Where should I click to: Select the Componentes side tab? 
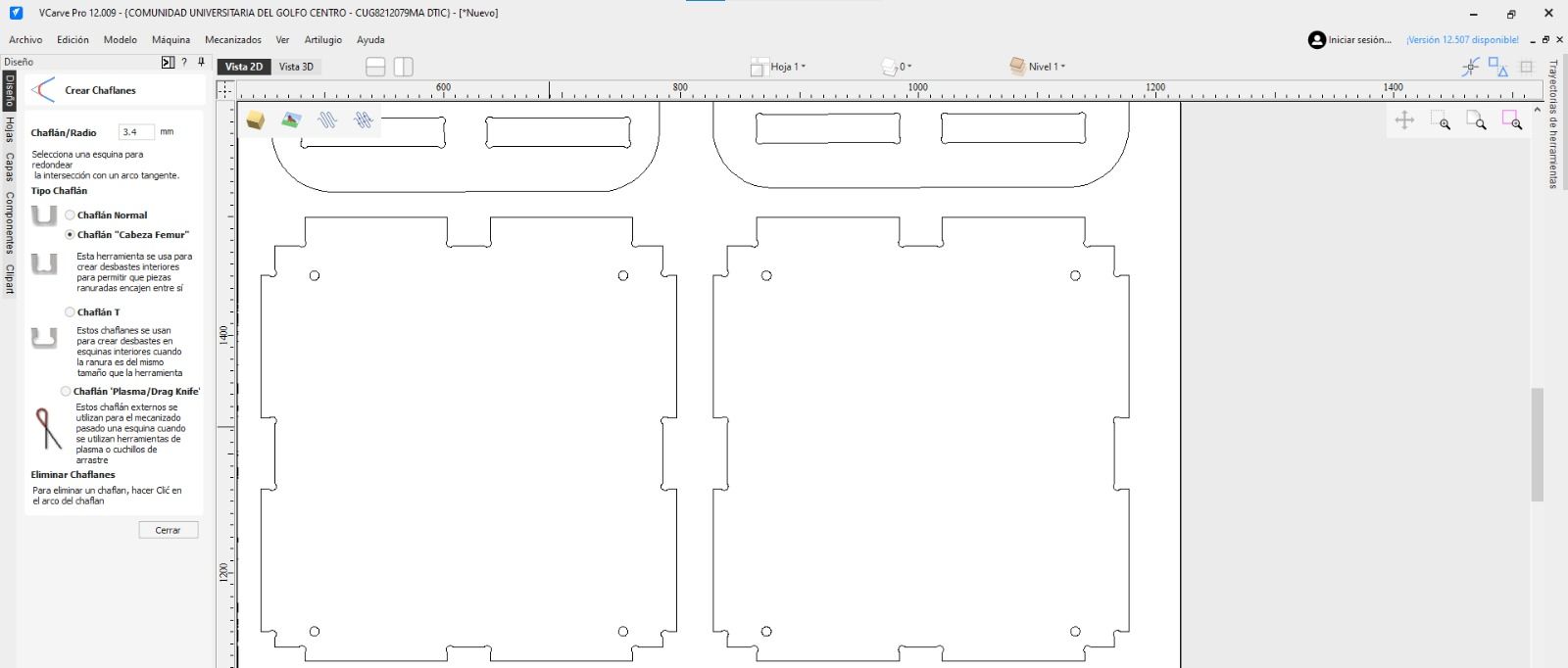[x=9, y=222]
